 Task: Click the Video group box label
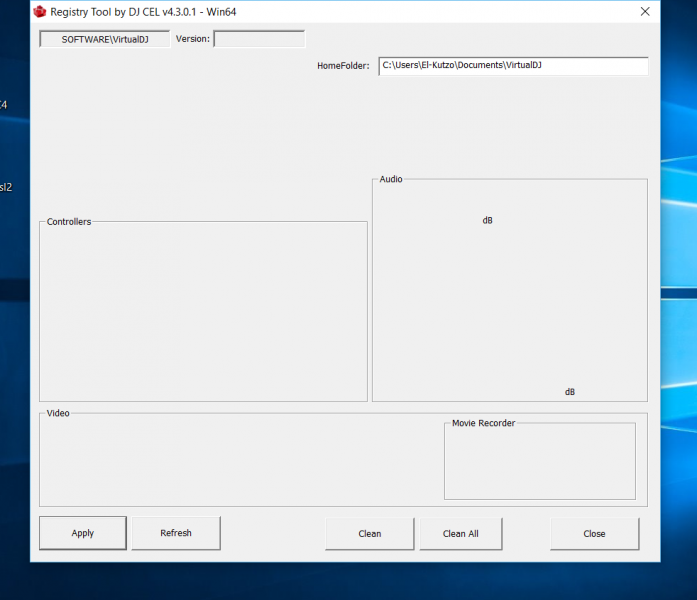[x=58, y=413]
